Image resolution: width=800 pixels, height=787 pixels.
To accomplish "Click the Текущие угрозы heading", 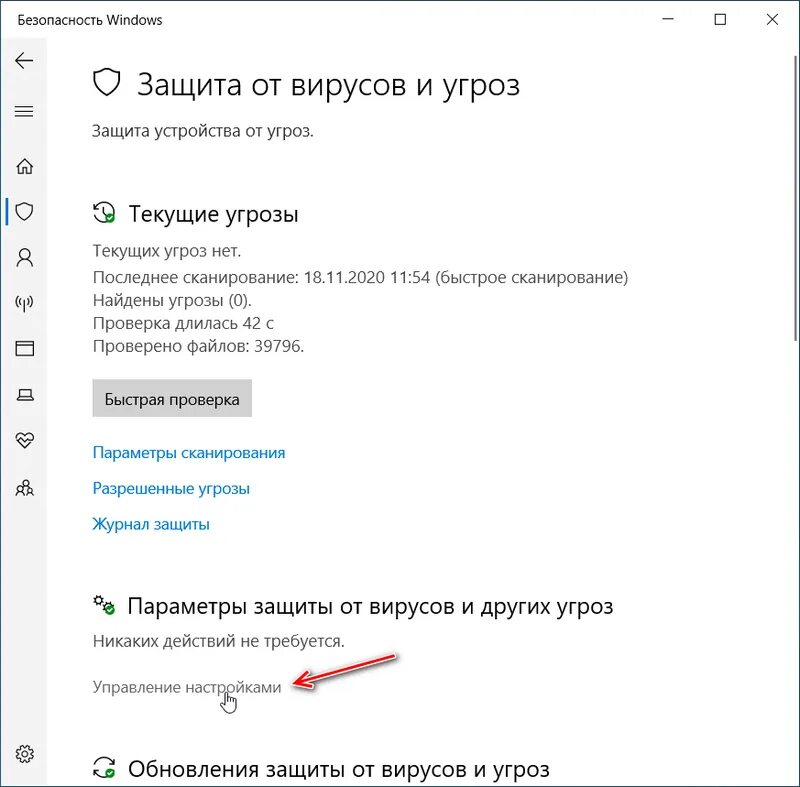I will click(x=213, y=214).
